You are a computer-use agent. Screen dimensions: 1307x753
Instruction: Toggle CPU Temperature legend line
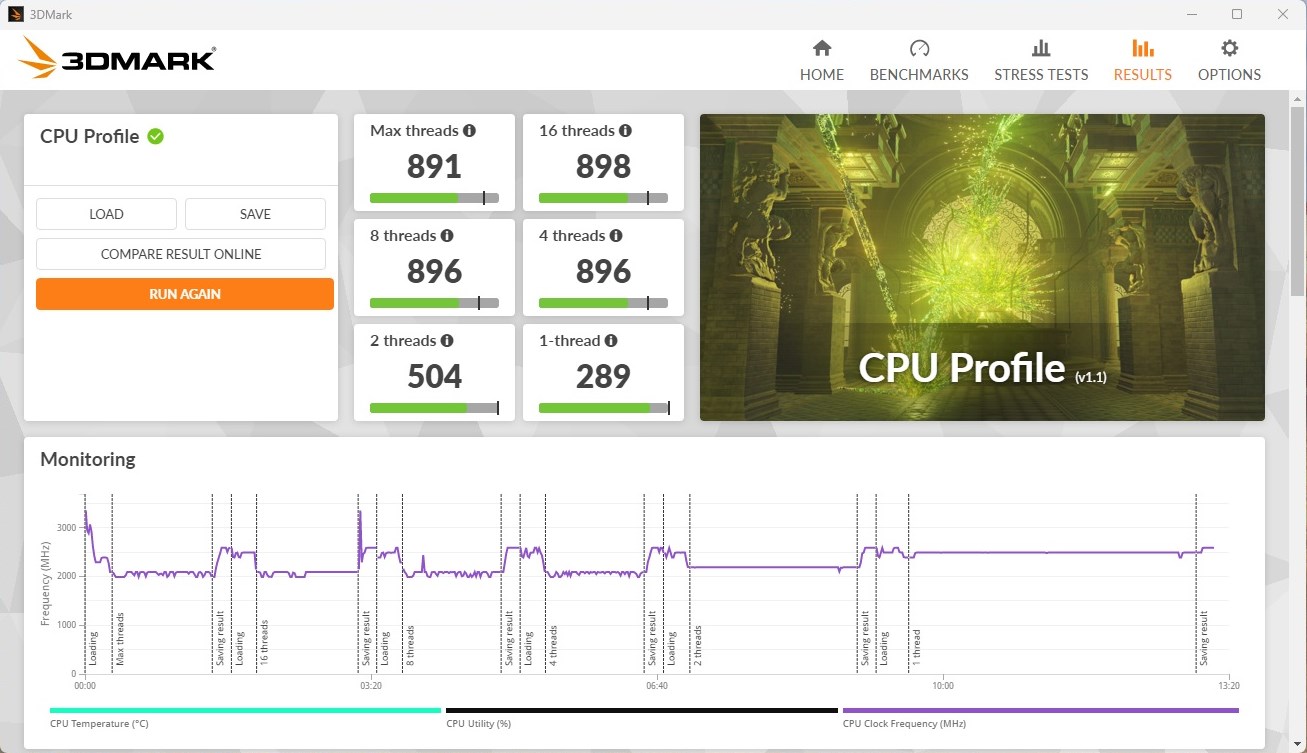[x=245, y=711]
